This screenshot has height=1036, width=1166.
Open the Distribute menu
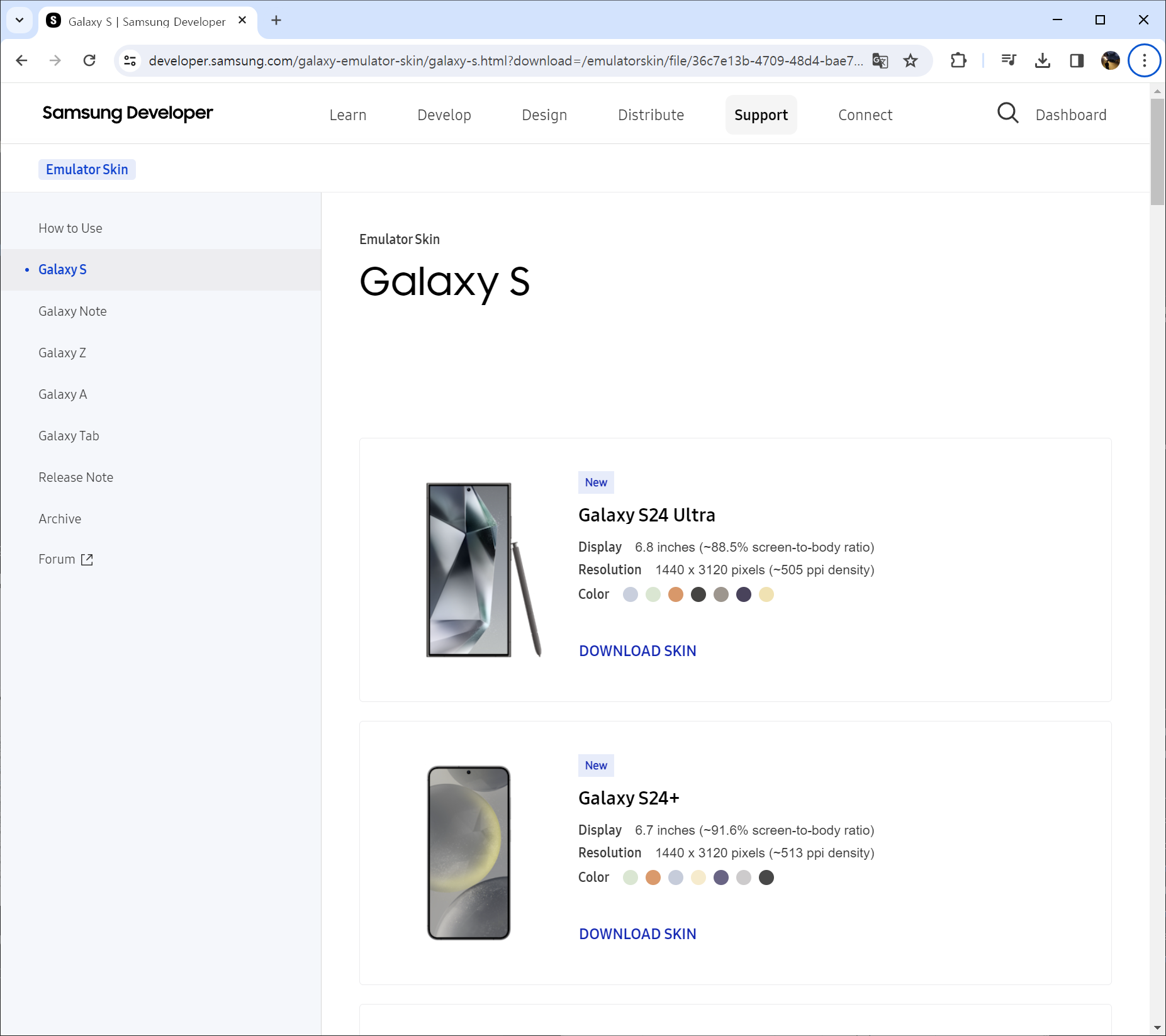[x=651, y=115]
